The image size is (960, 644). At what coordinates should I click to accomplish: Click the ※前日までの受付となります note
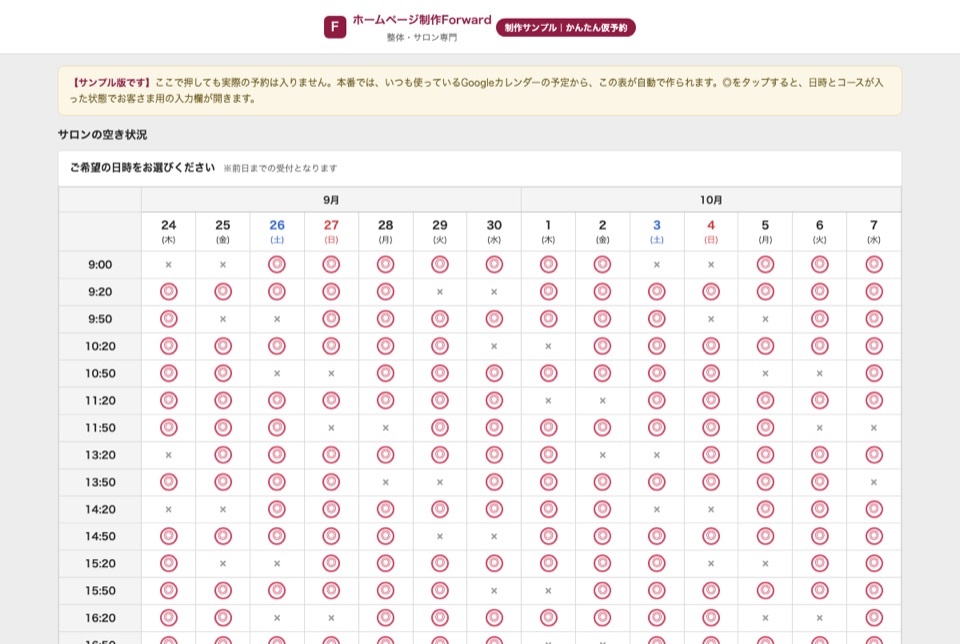point(280,168)
